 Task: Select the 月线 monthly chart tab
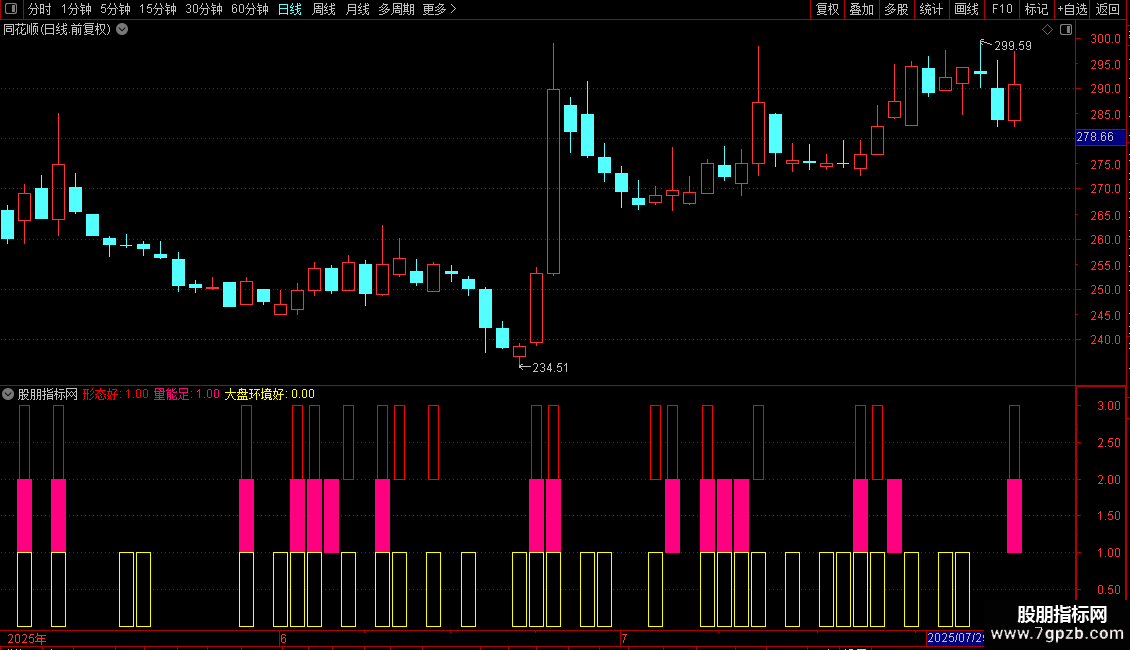tap(357, 9)
